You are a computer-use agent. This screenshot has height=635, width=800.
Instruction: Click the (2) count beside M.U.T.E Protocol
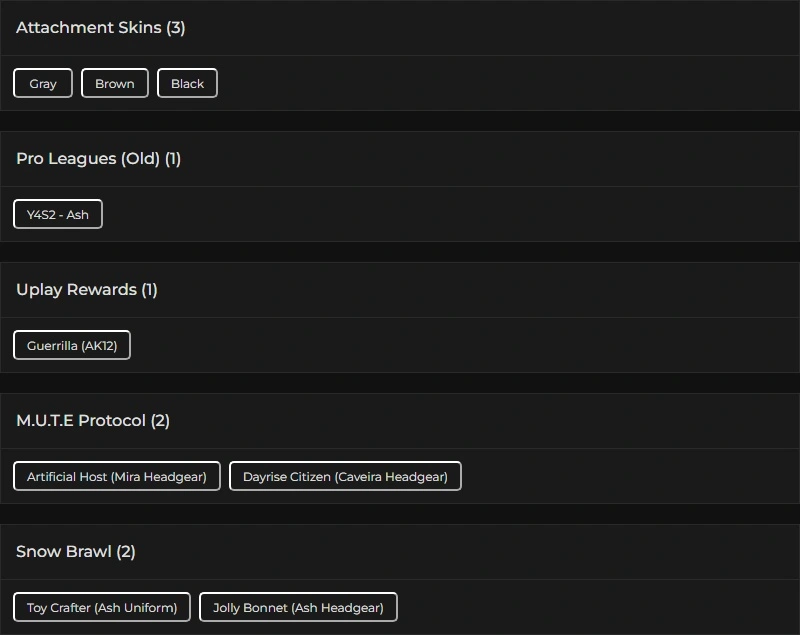[160, 421]
